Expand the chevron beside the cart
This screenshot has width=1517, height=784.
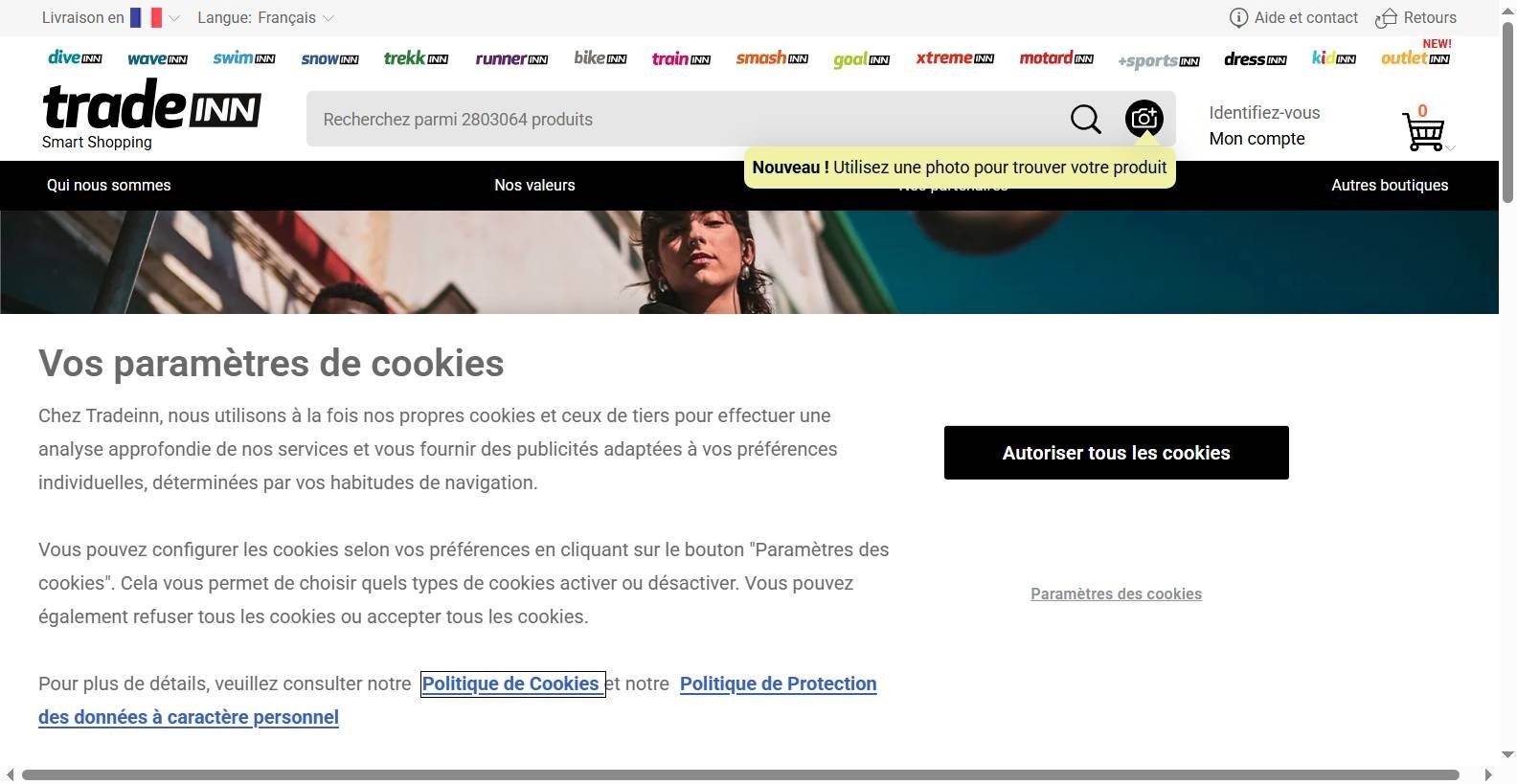(1451, 147)
